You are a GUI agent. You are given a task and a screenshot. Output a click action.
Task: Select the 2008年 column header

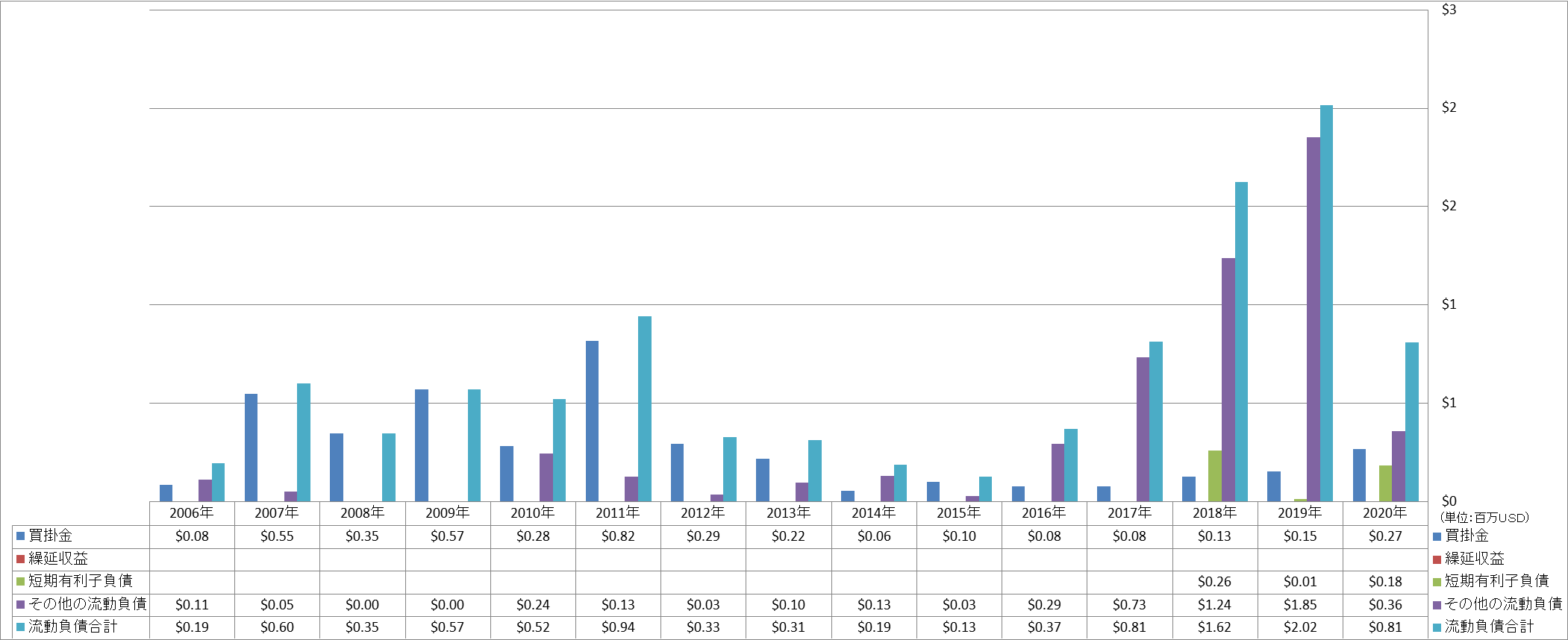coord(362,512)
